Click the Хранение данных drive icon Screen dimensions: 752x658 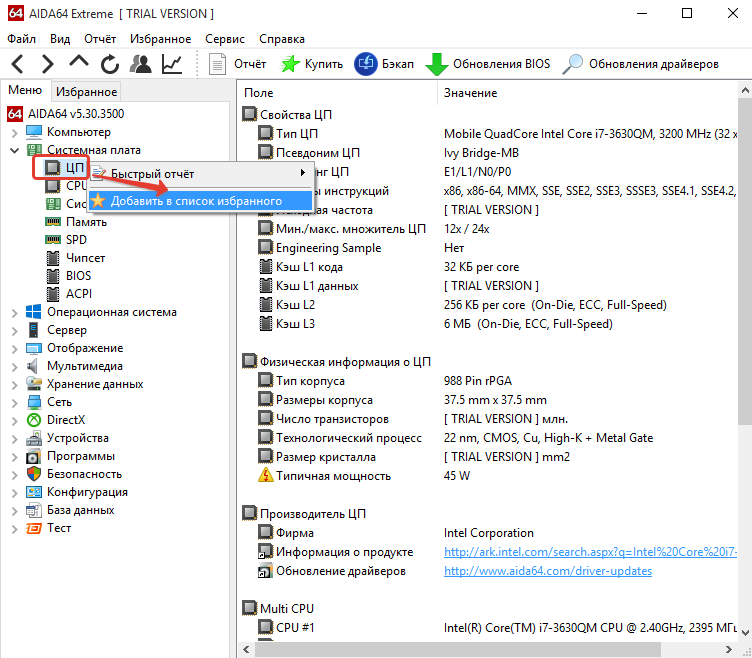click(34, 384)
